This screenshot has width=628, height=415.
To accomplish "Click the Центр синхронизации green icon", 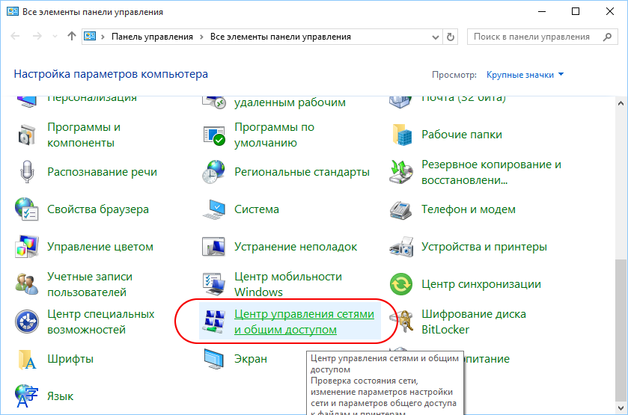I will click(402, 284).
